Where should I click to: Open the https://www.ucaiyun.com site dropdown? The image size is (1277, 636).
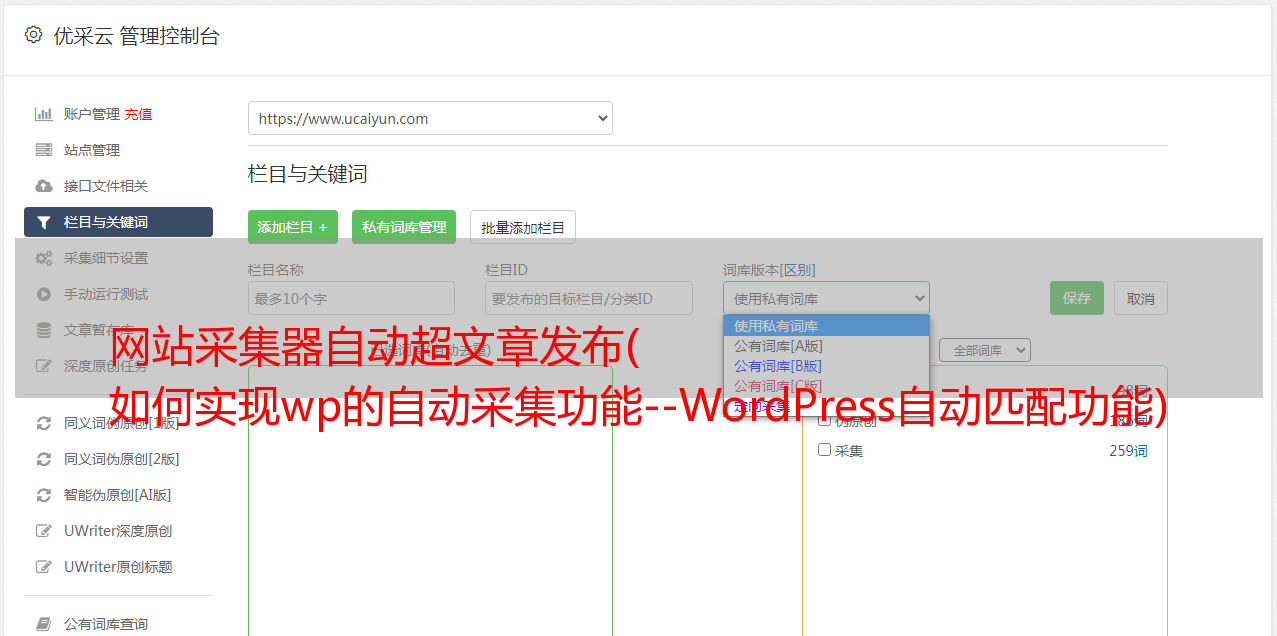430,118
